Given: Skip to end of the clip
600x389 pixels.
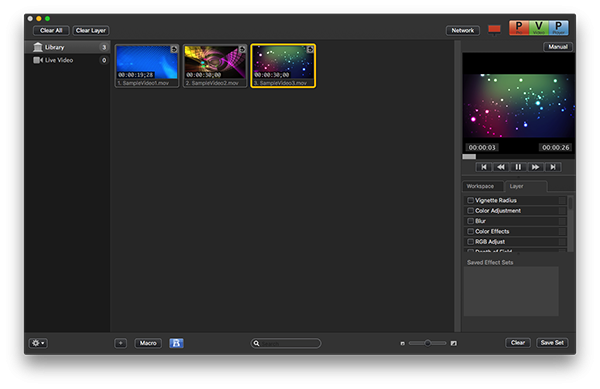Looking at the screenshot, I should tap(553, 167).
